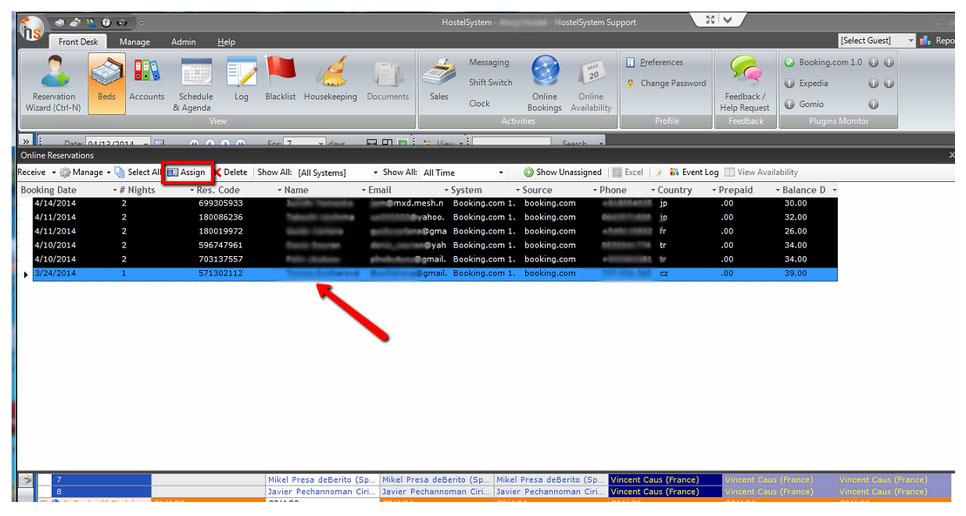This screenshot has width=966, height=516.
Task: Click the Event Log icon button
Action: (x=694, y=172)
